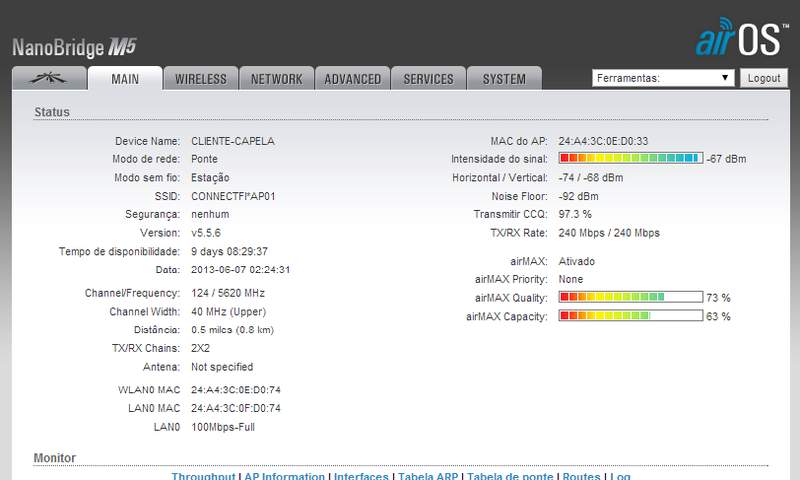
Task: Select device name CLIENTE-CAPELA
Action: pos(233,141)
